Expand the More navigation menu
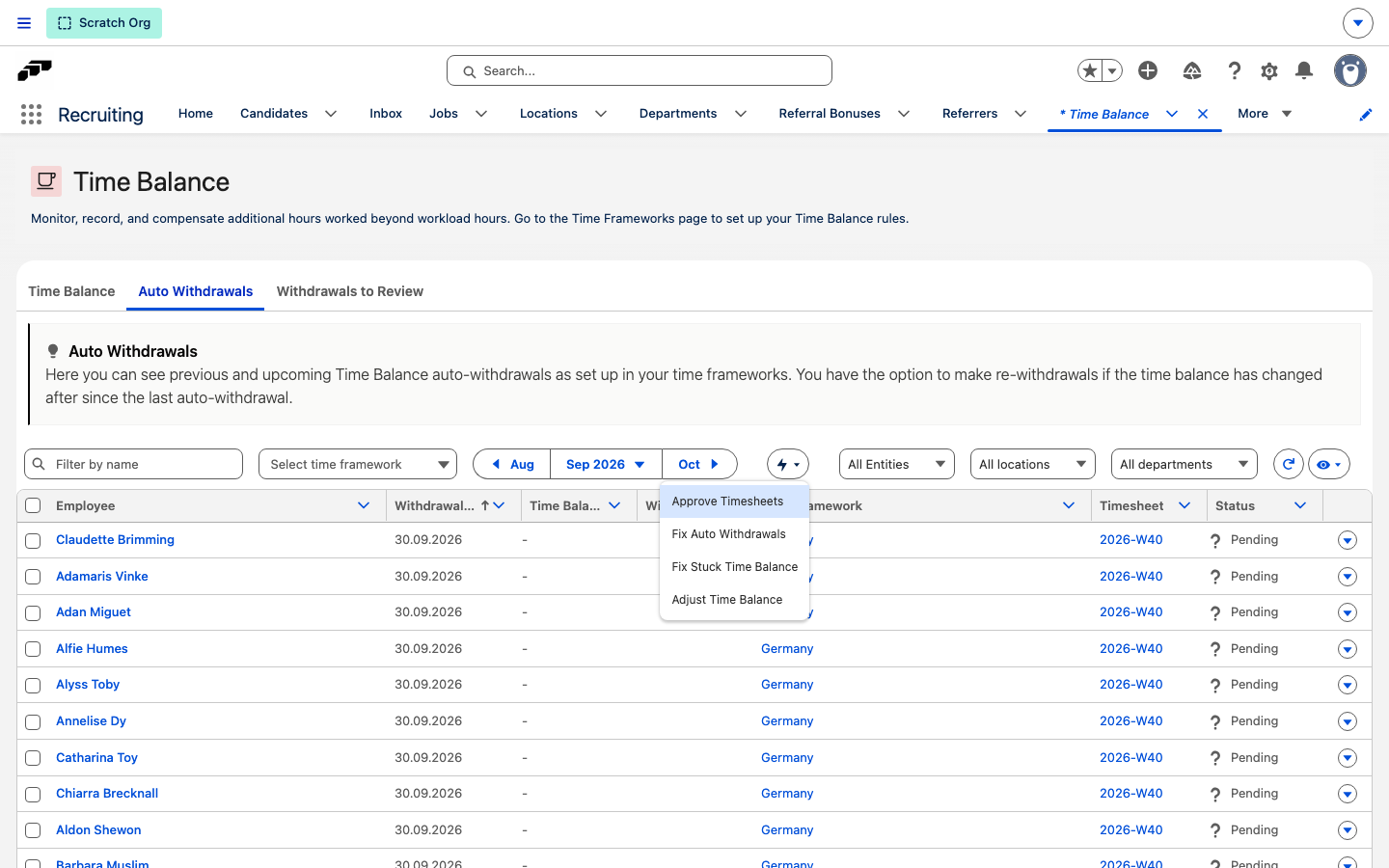Screen dimensions: 1389x868 [x=1265, y=114]
